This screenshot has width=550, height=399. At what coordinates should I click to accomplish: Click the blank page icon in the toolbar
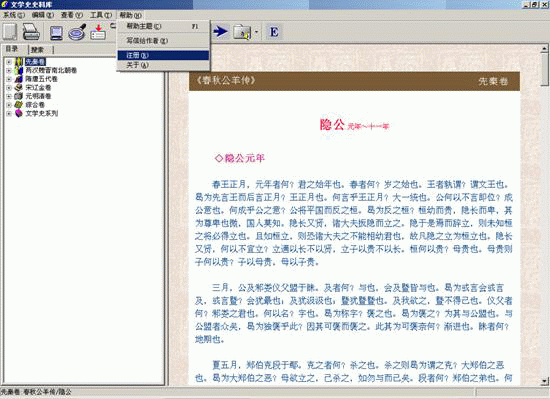click(x=10, y=32)
